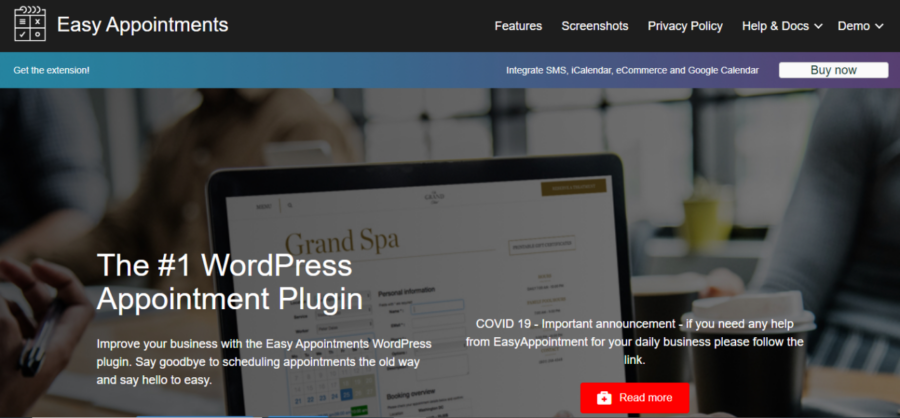Click the Buy now button
This screenshot has width=900, height=418.
point(833,70)
